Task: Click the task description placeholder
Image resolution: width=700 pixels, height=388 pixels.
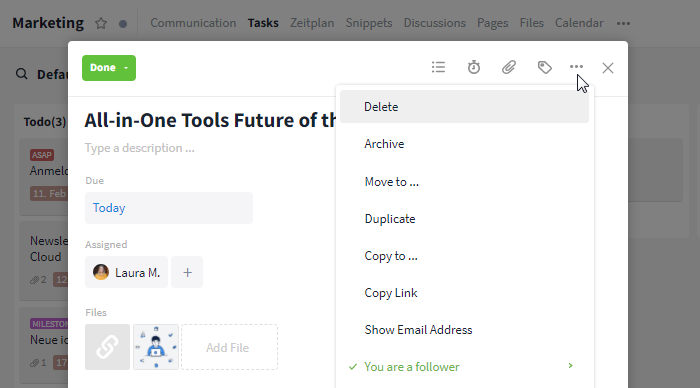Action: coord(140,148)
